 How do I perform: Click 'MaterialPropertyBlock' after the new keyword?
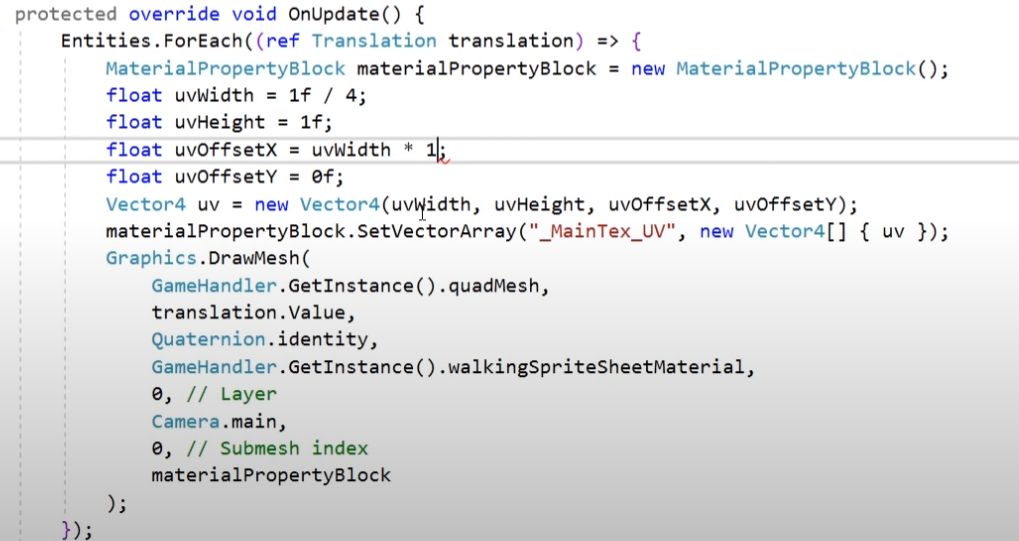[x=796, y=68]
